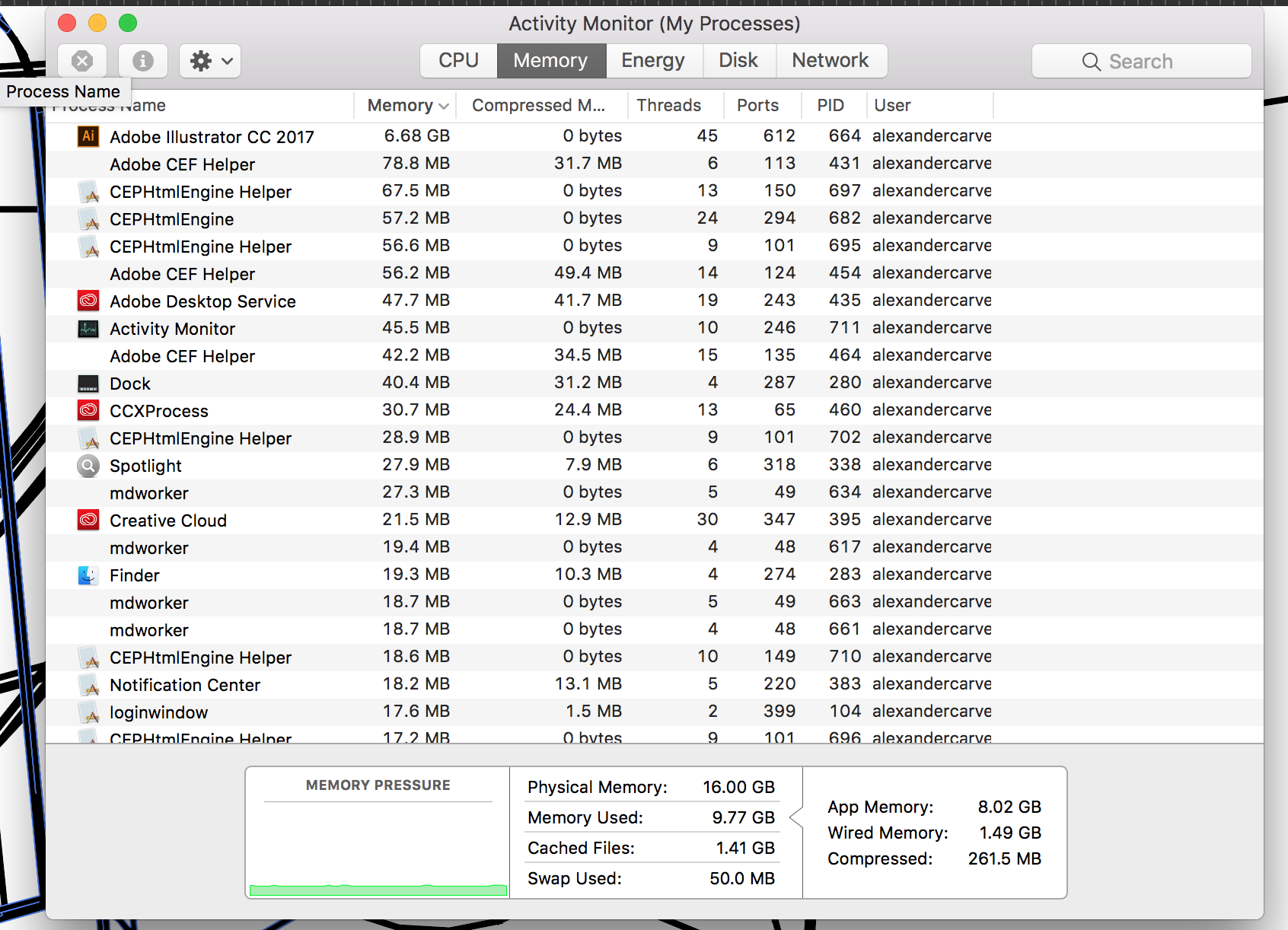1288x930 pixels.
Task: Click the Memory Used 9.77 GB value
Action: [x=743, y=817]
